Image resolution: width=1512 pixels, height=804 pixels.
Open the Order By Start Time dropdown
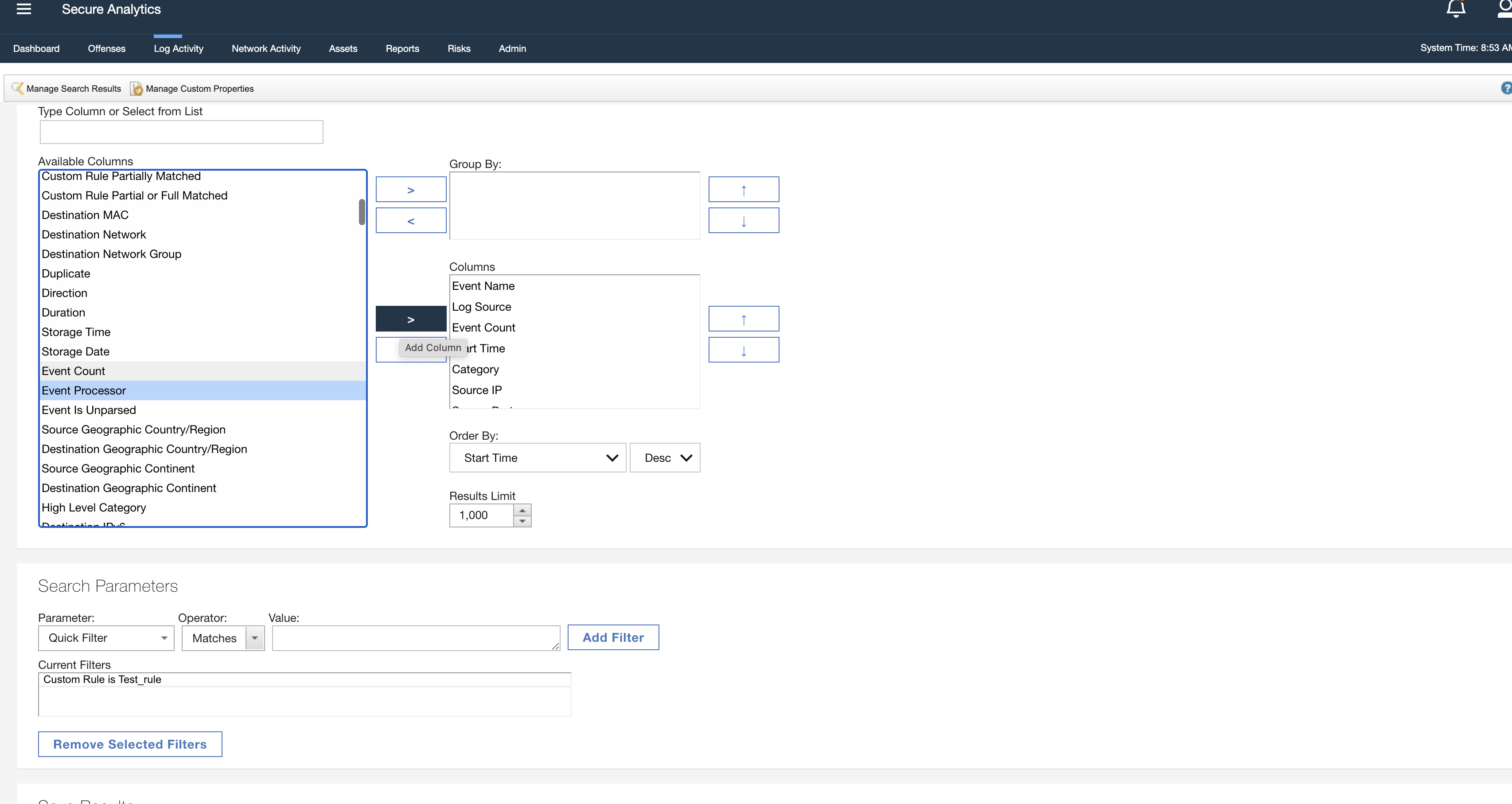coord(538,458)
